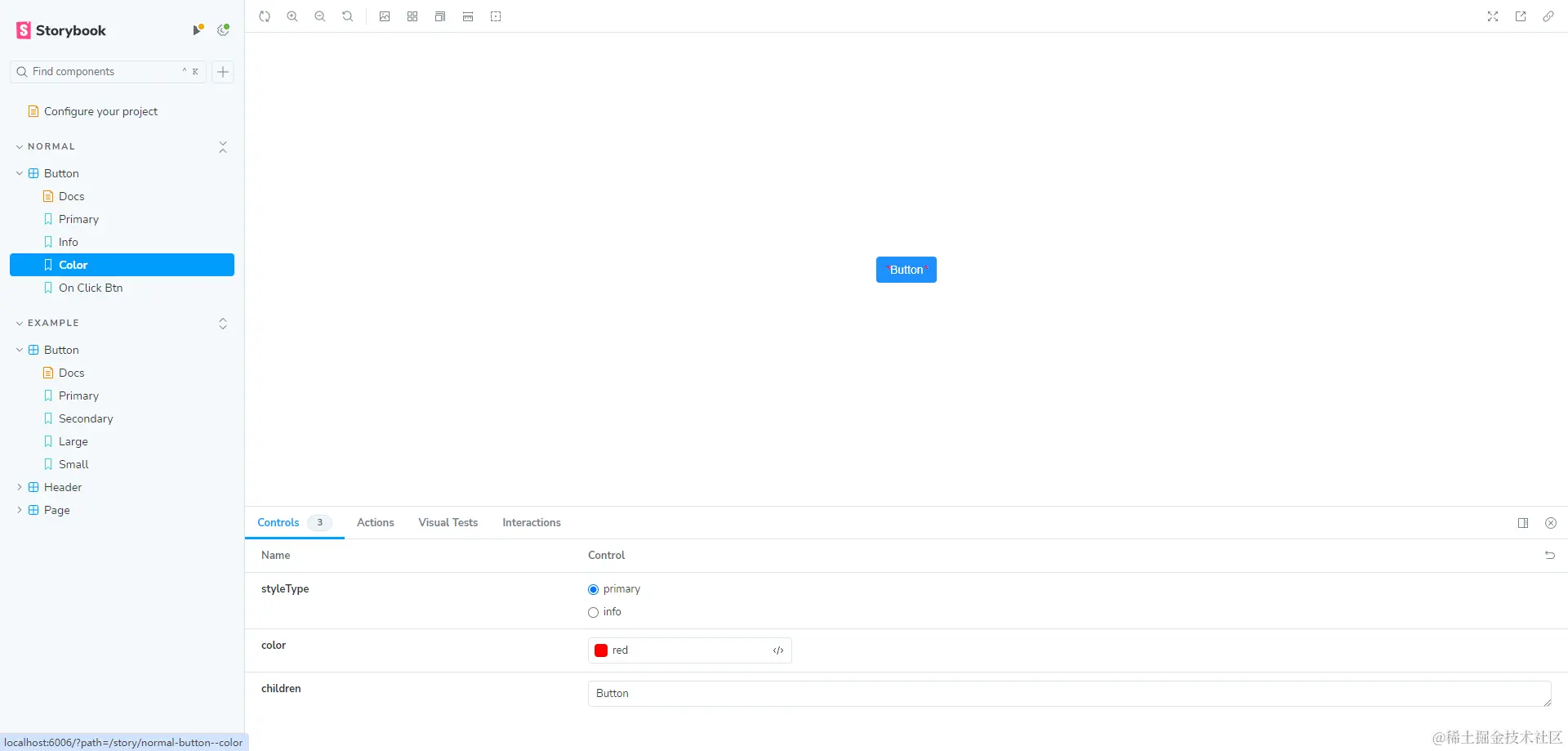Collapse the Example Button component
The height and width of the screenshot is (751, 1568).
pyautogui.click(x=20, y=350)
